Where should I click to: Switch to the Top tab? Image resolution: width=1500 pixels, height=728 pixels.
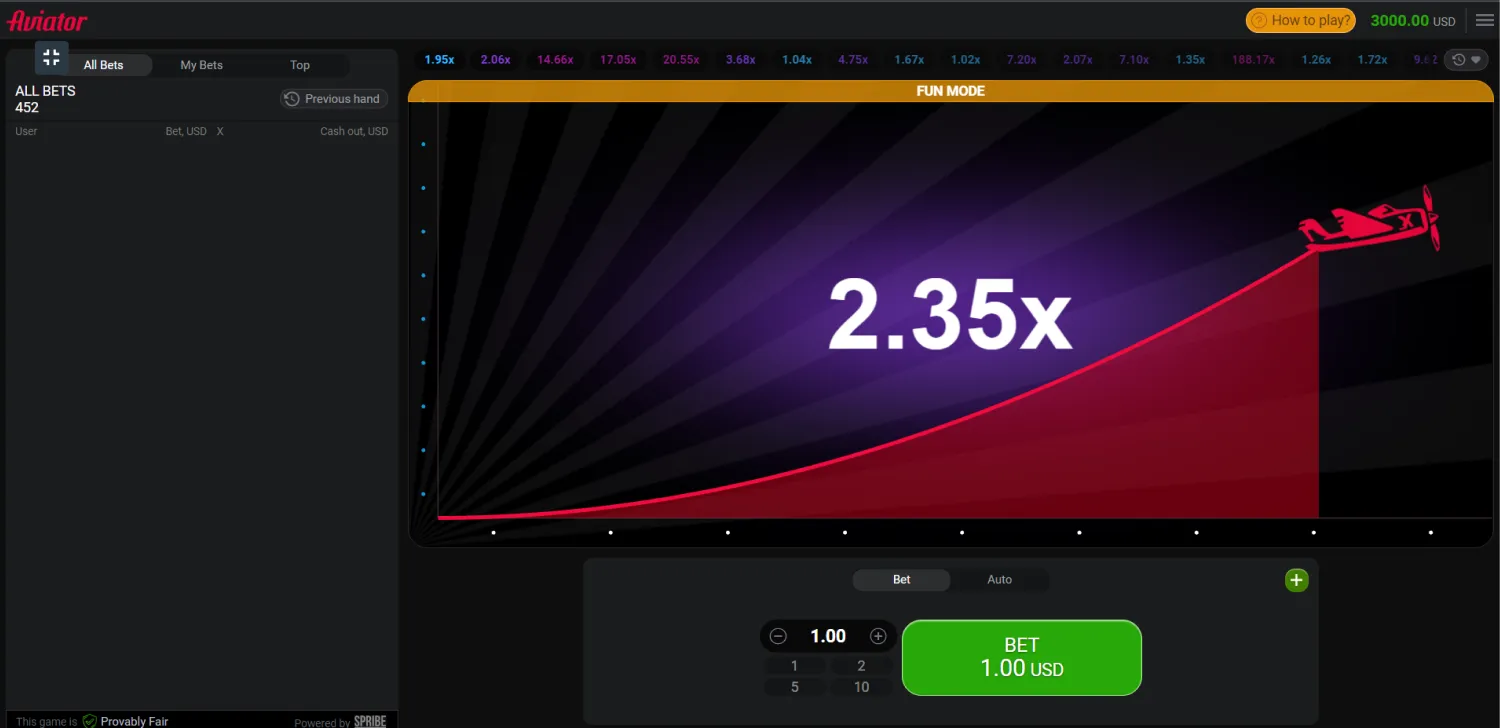coord(300,65)
